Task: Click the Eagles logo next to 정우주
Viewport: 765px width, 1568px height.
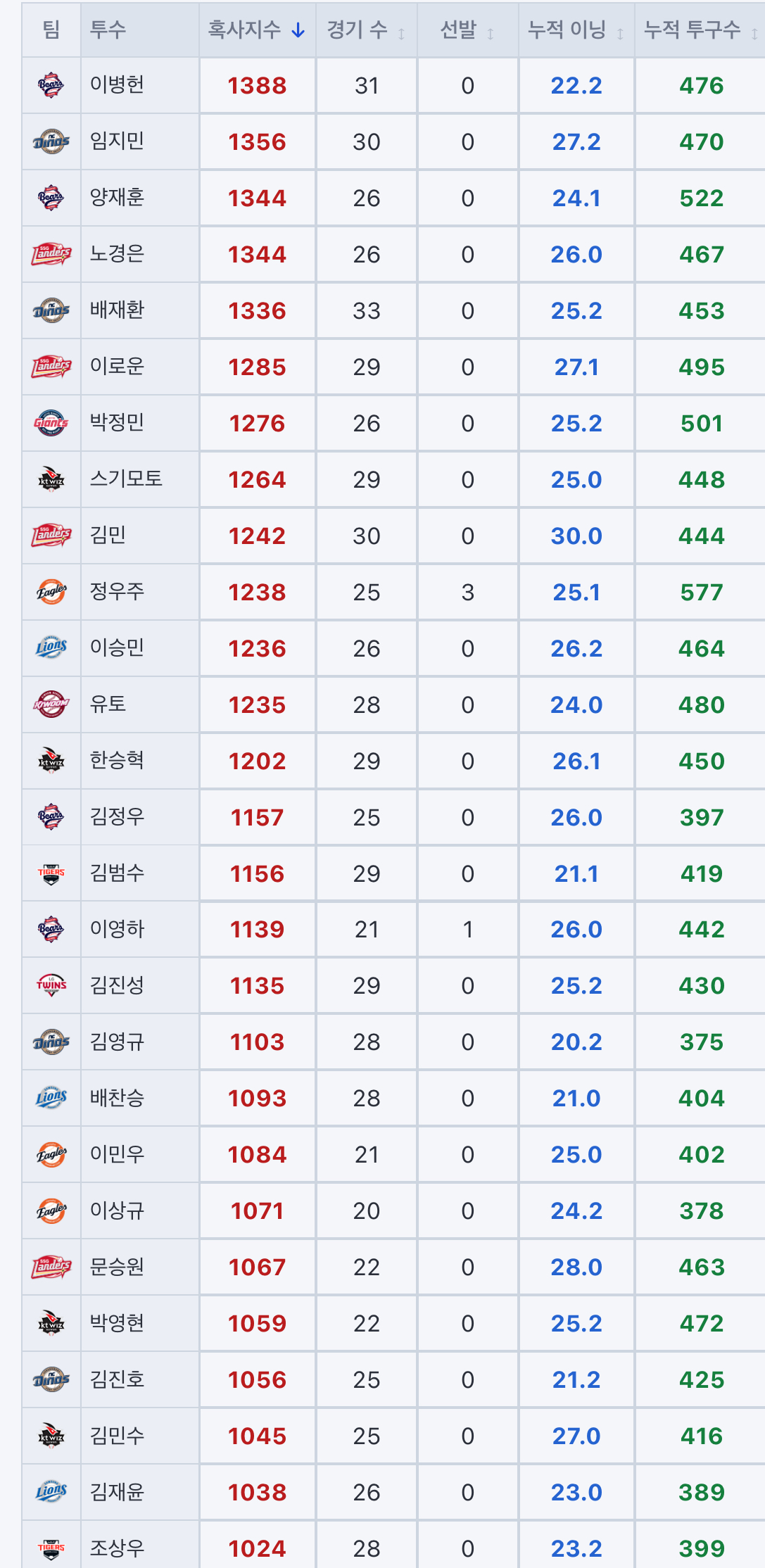Action: [51, 592]
